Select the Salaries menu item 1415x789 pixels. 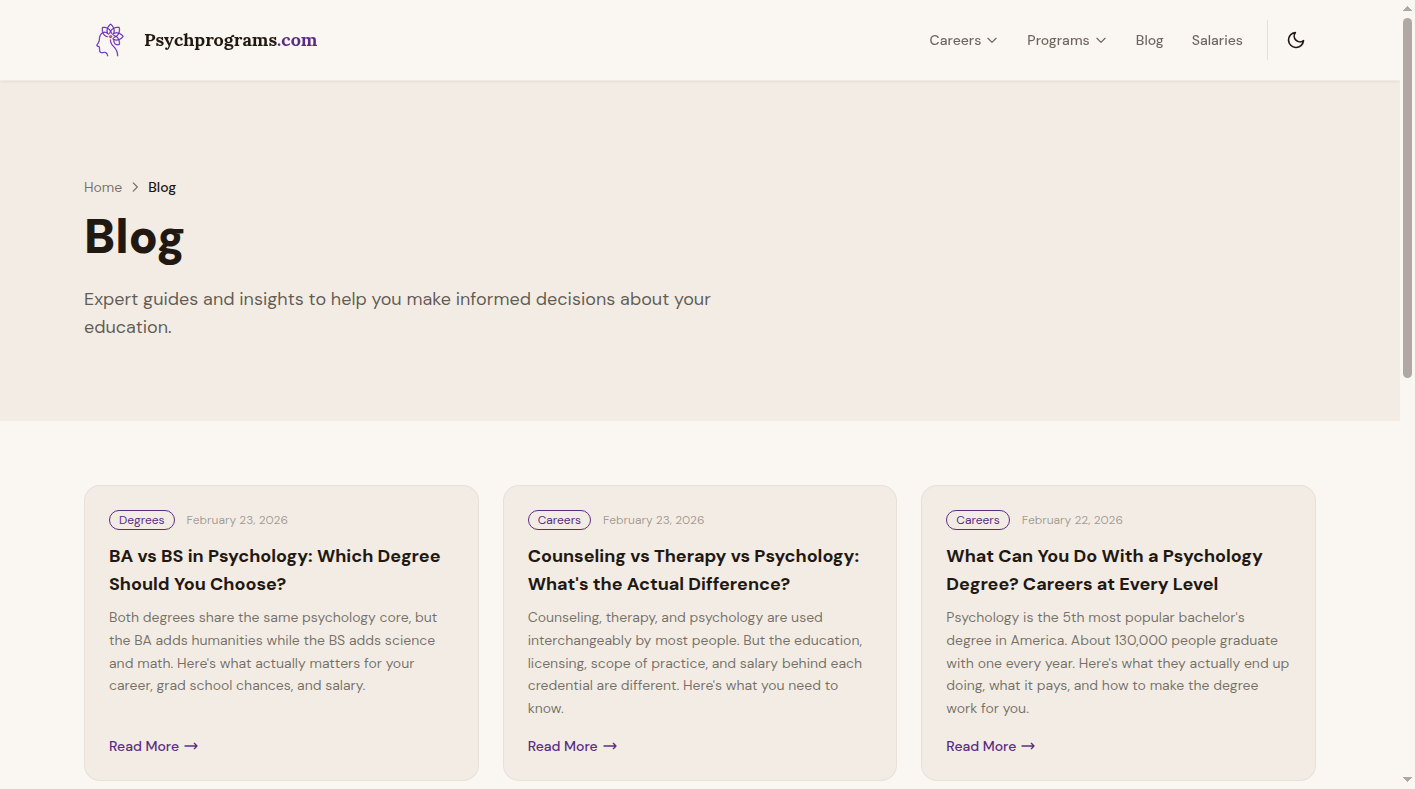tap(1217, 40)
